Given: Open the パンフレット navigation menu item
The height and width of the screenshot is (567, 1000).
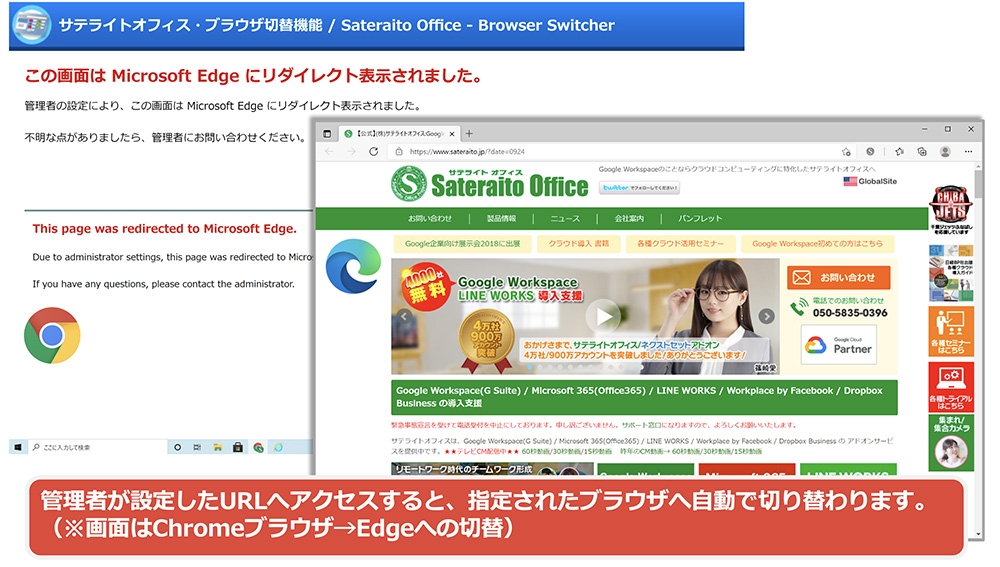Looking at the screenshot, I should pos(700,219).
